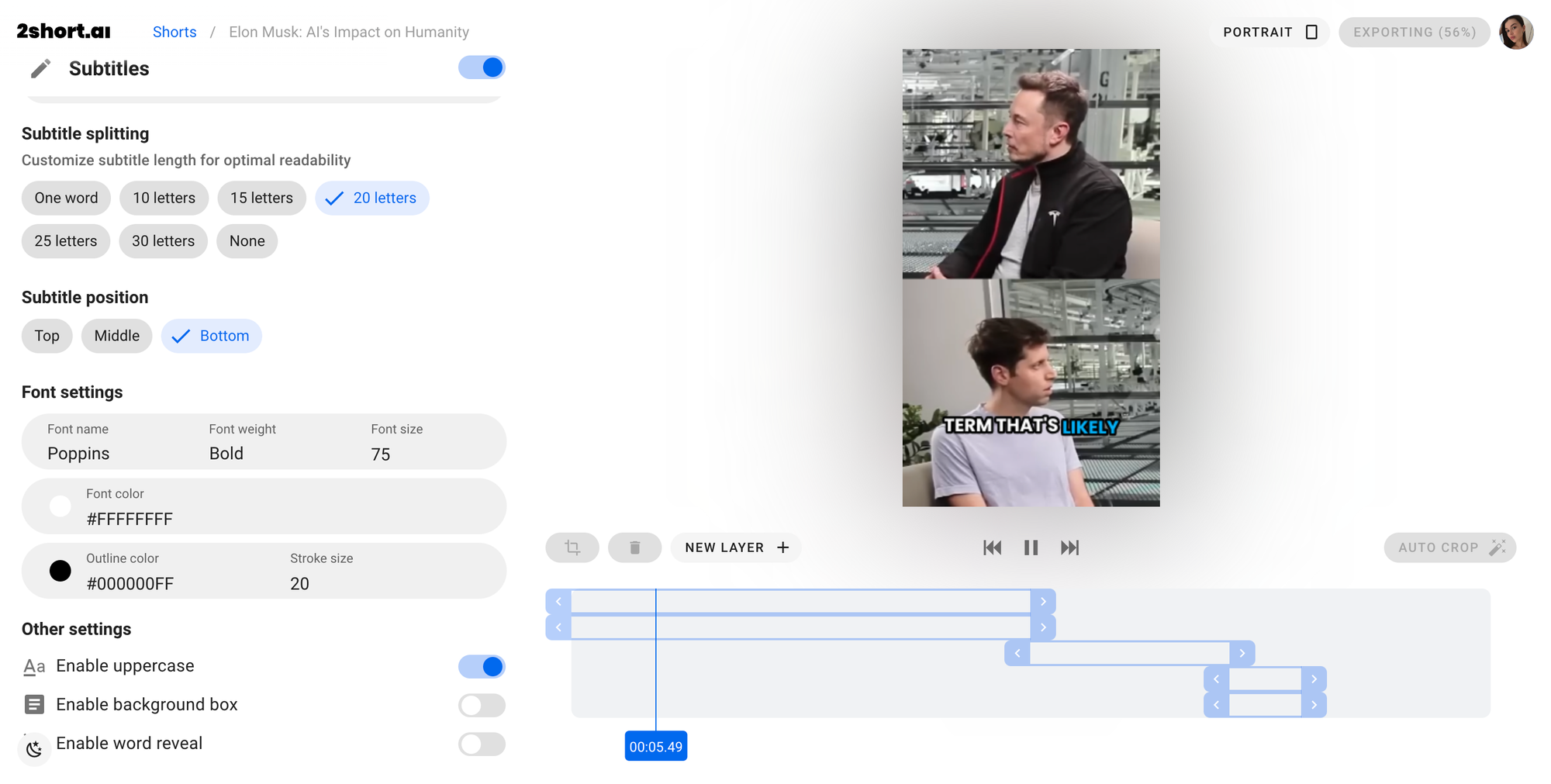Click the first layer's left handle arrow

tap(558, 602)
